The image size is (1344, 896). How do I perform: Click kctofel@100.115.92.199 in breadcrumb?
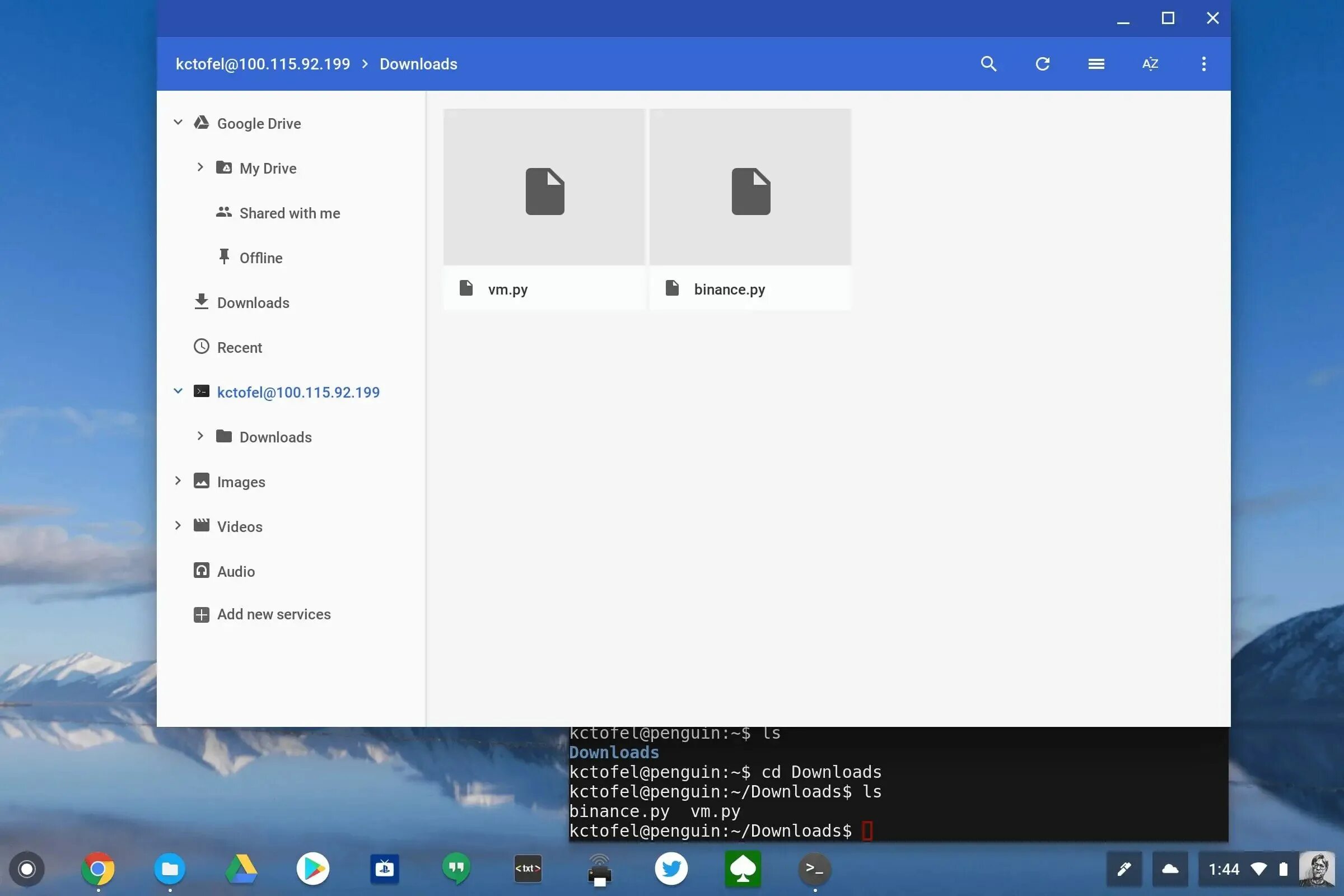coord(263,64)
